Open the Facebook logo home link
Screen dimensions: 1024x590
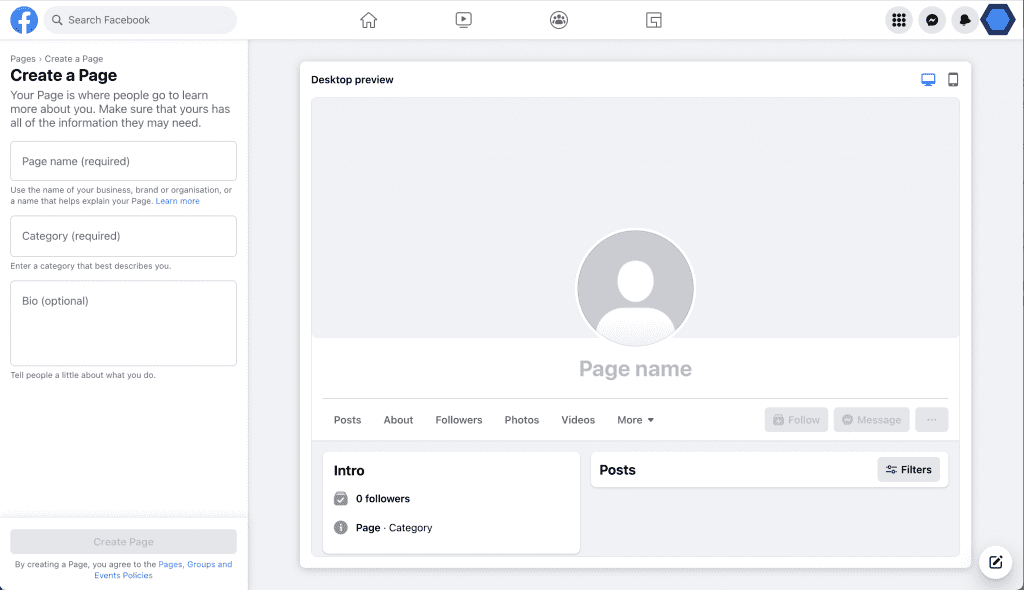(24, 20)
